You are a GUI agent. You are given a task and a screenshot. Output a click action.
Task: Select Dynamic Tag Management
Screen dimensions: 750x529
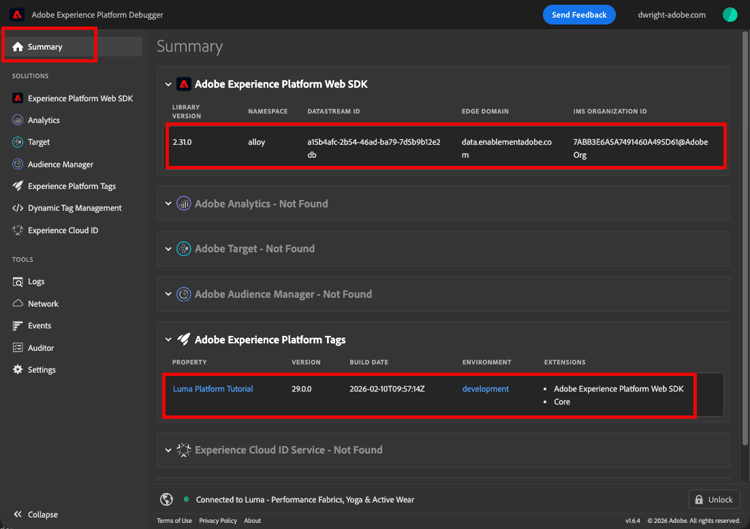(x=74, y=208)
